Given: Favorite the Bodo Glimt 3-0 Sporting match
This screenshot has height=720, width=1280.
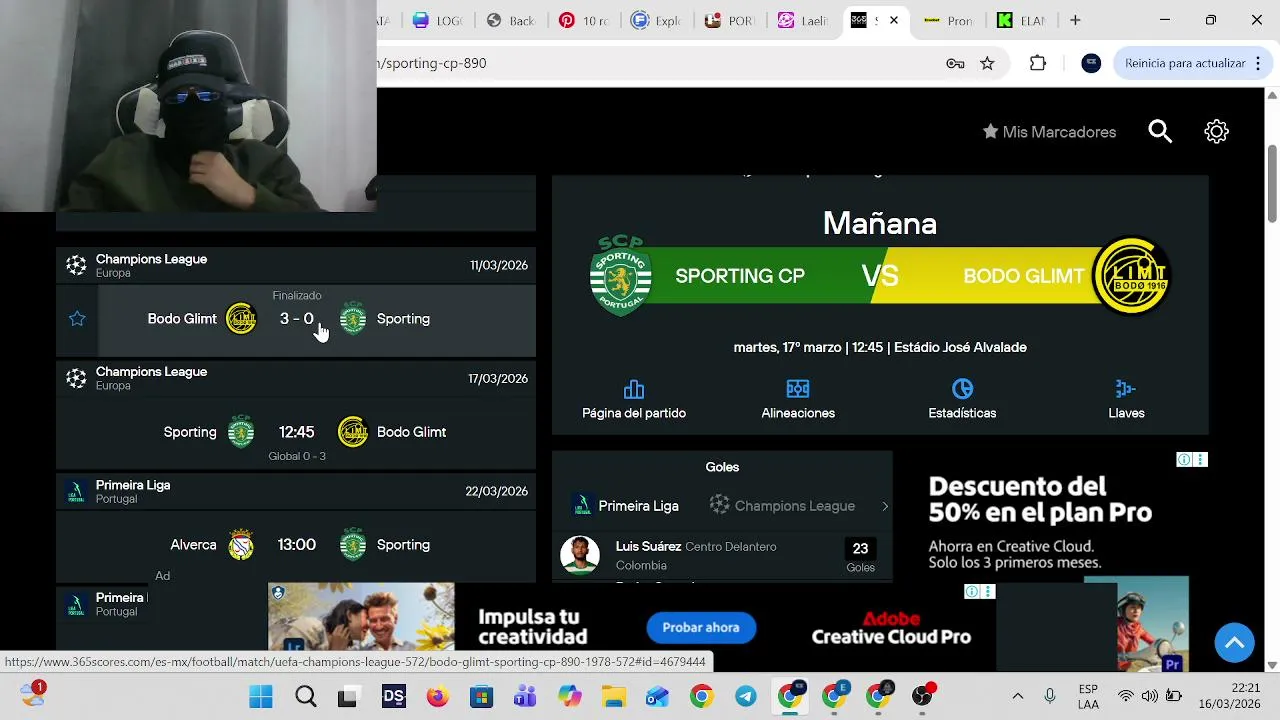Looking at the screenshot, I should tap(77, 319).
